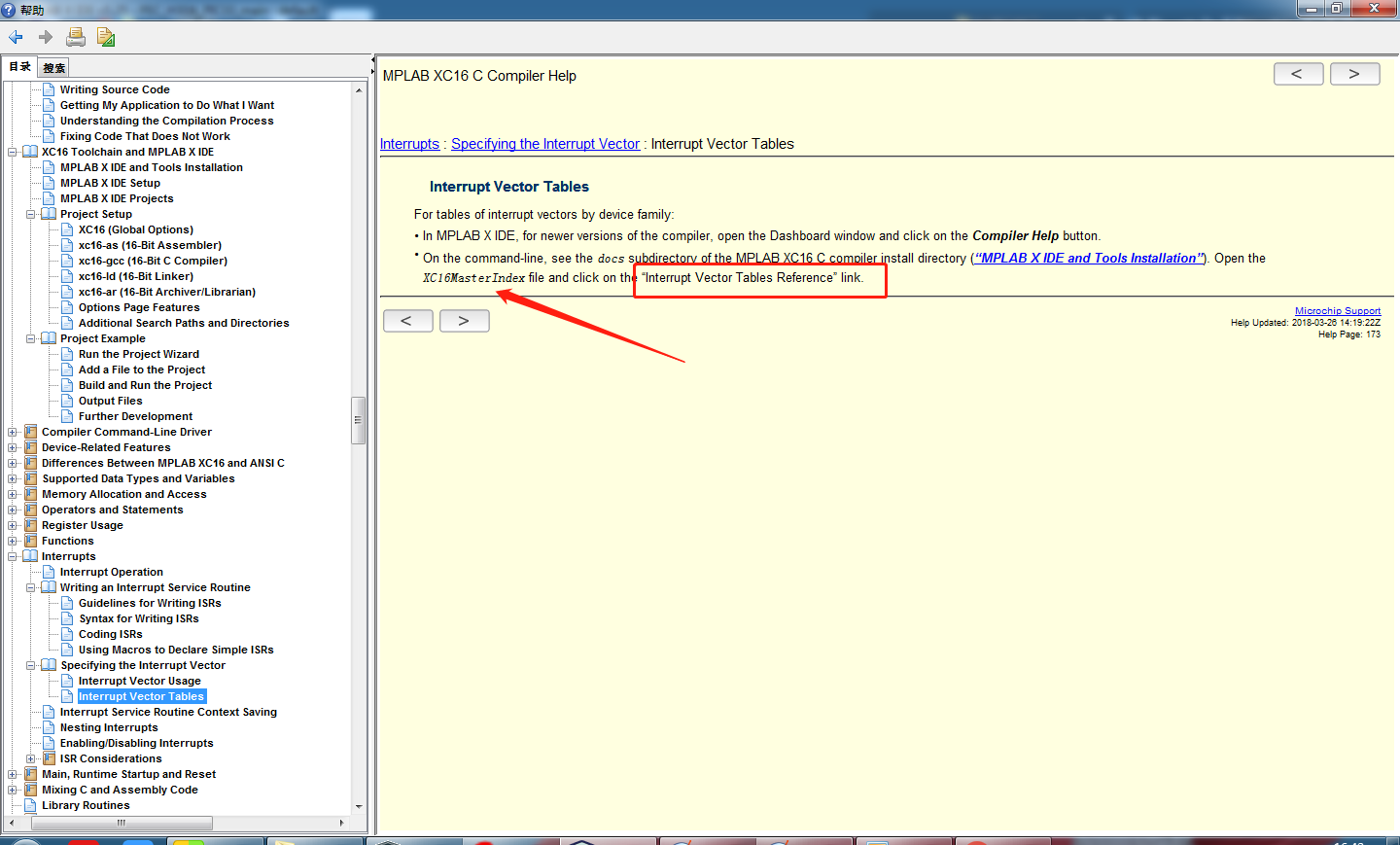This screenshot has width=1400, height=845.
Task: Click closed book icon beside Device-Related Features
Action: pyautogui.click(x=30, y=447)
